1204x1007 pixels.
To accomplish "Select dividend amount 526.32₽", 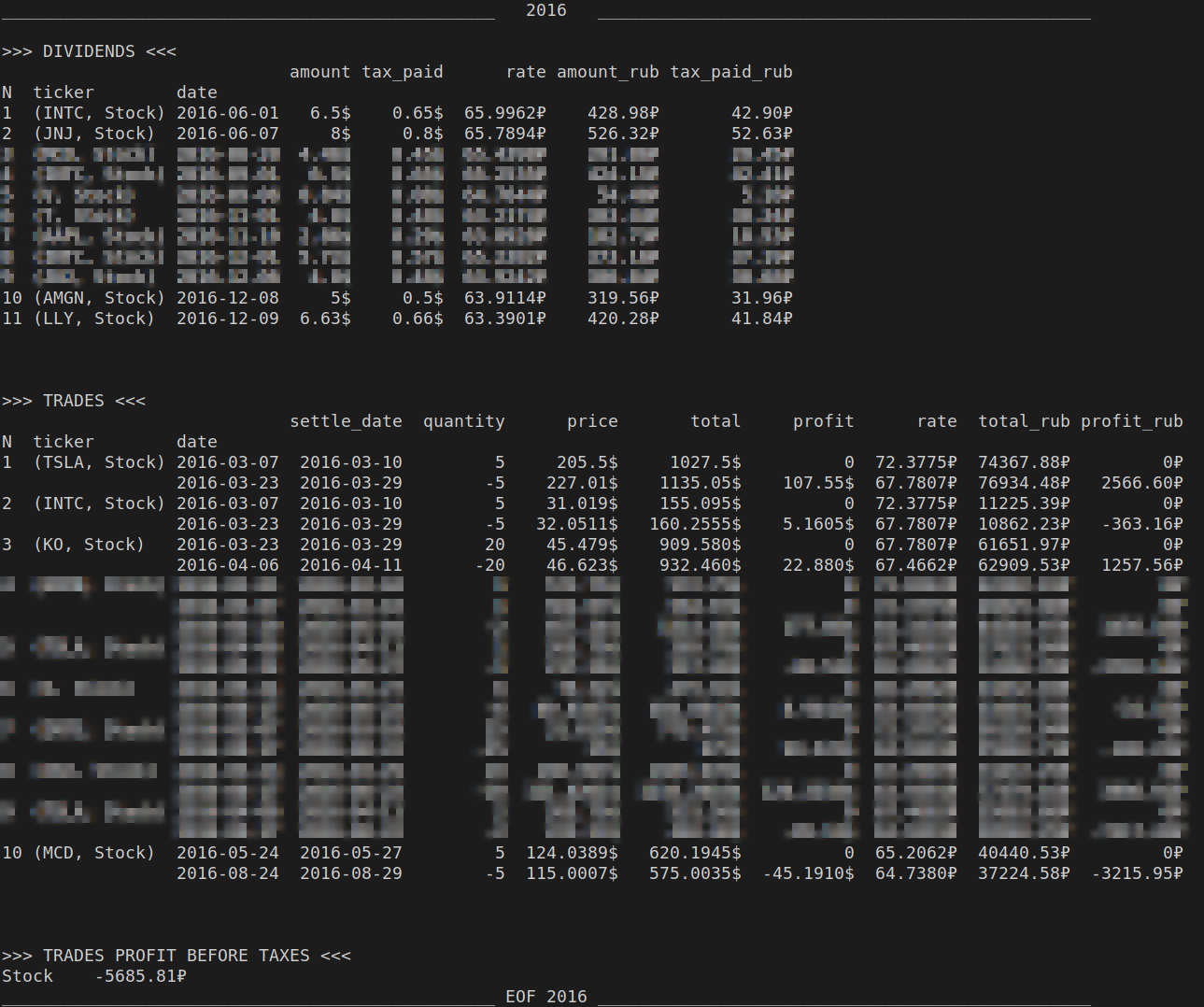I will click(623, 134).
